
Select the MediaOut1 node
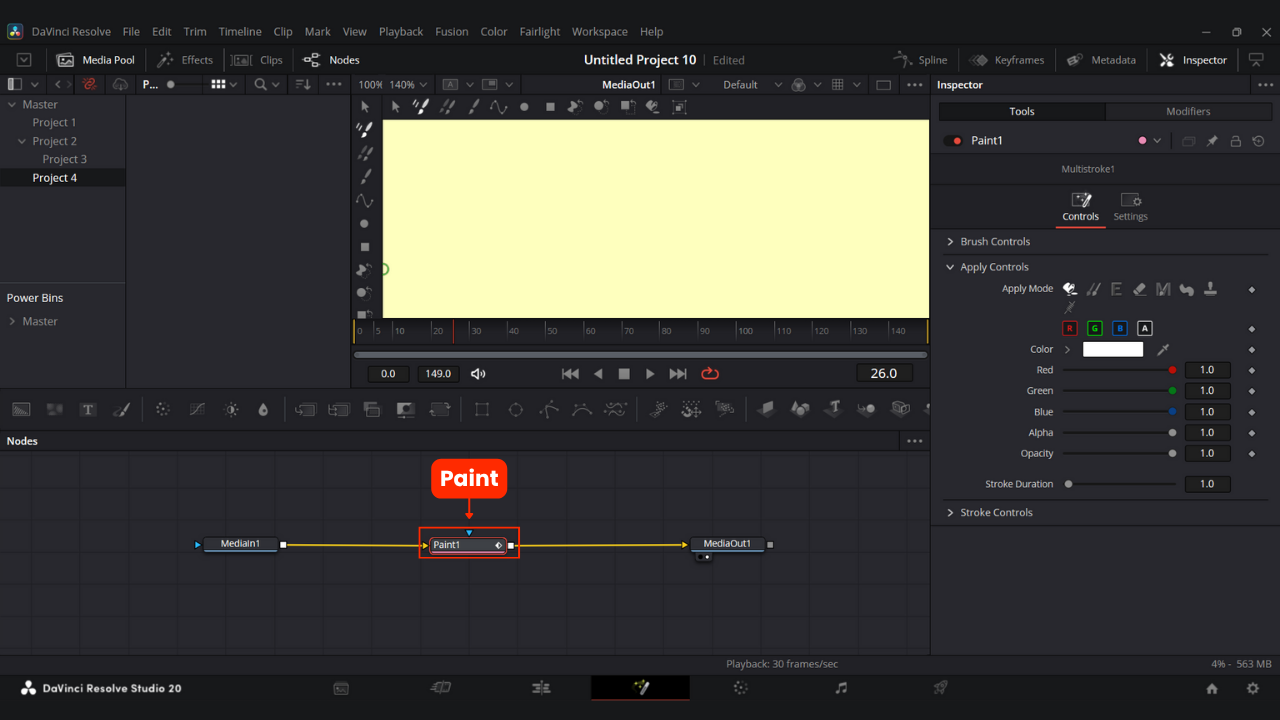point(727,544)
